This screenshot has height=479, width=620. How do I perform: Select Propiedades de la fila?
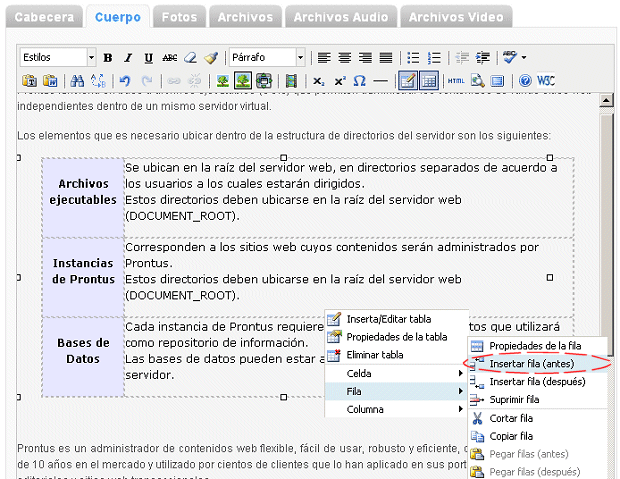(538, 346)
